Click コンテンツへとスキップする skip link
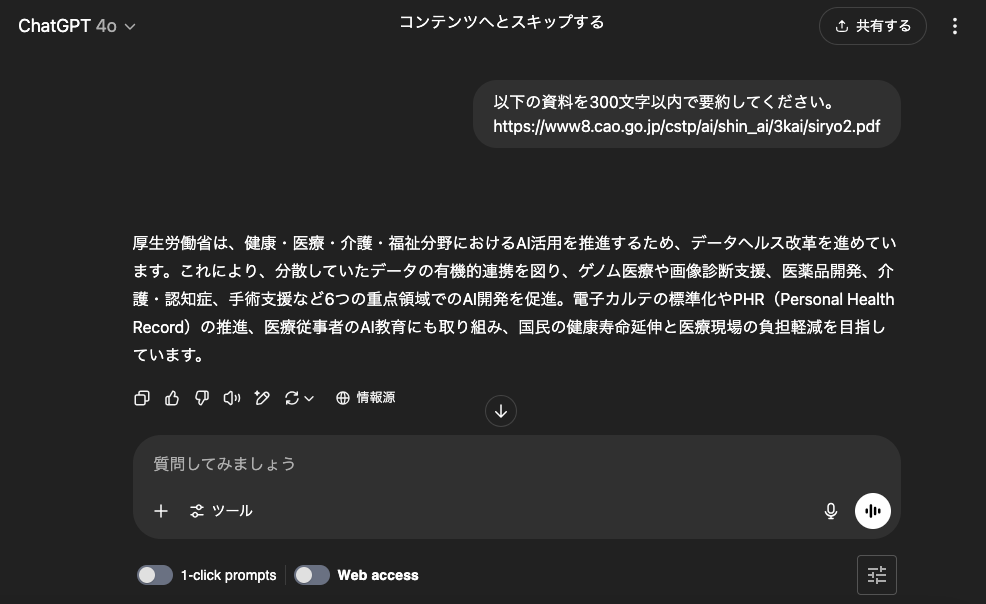Image resolution: width=986 pixels, height=604 pixels. point(501,23)
